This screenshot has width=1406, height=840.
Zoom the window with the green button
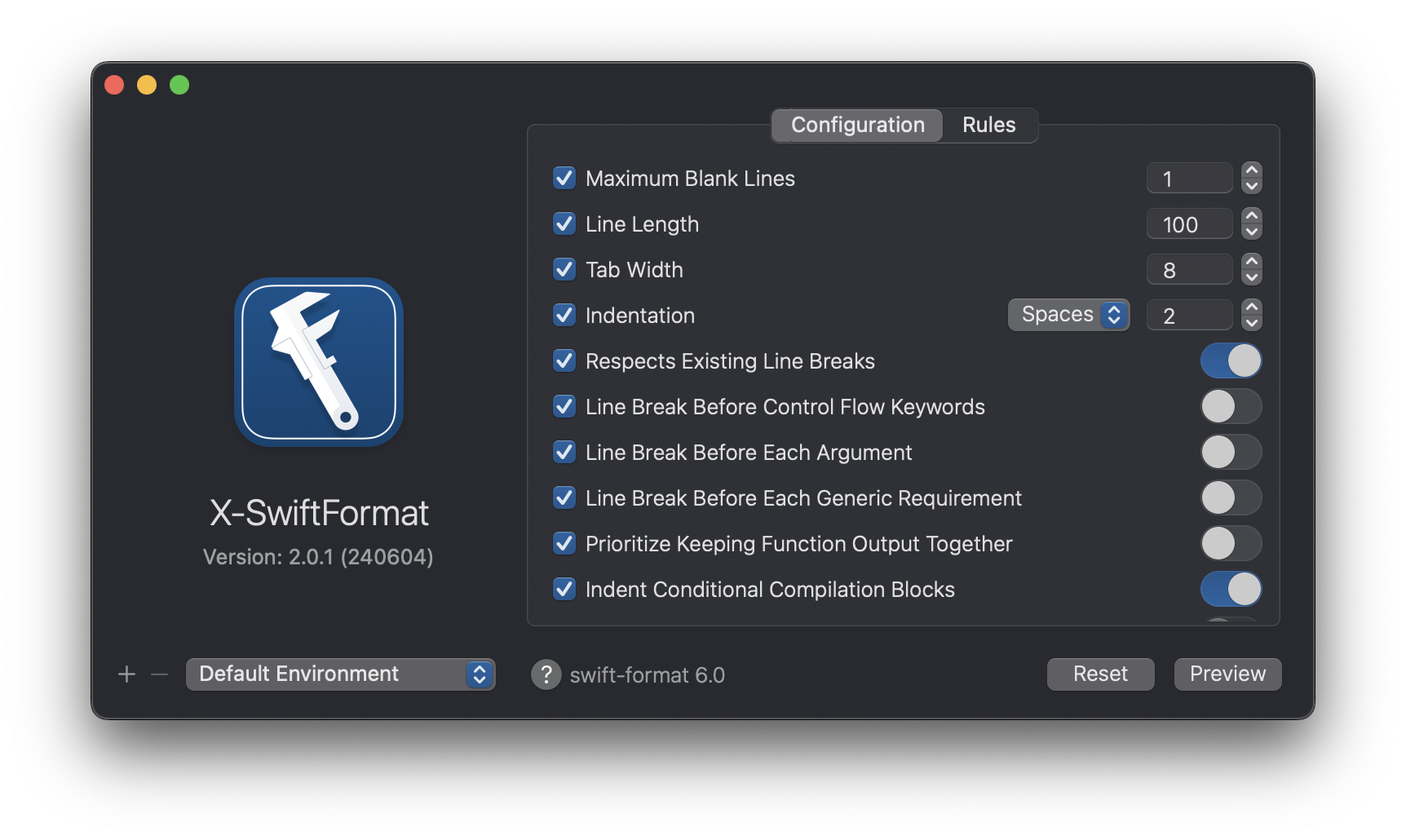coord(179,85)
